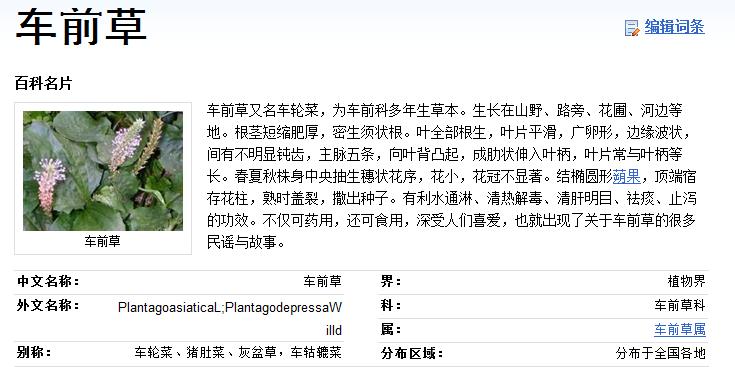This screenshot has height=367, width=735.
Task: Click the 车前草 value beside 中文名称
Action: click(x=323, y=282)
